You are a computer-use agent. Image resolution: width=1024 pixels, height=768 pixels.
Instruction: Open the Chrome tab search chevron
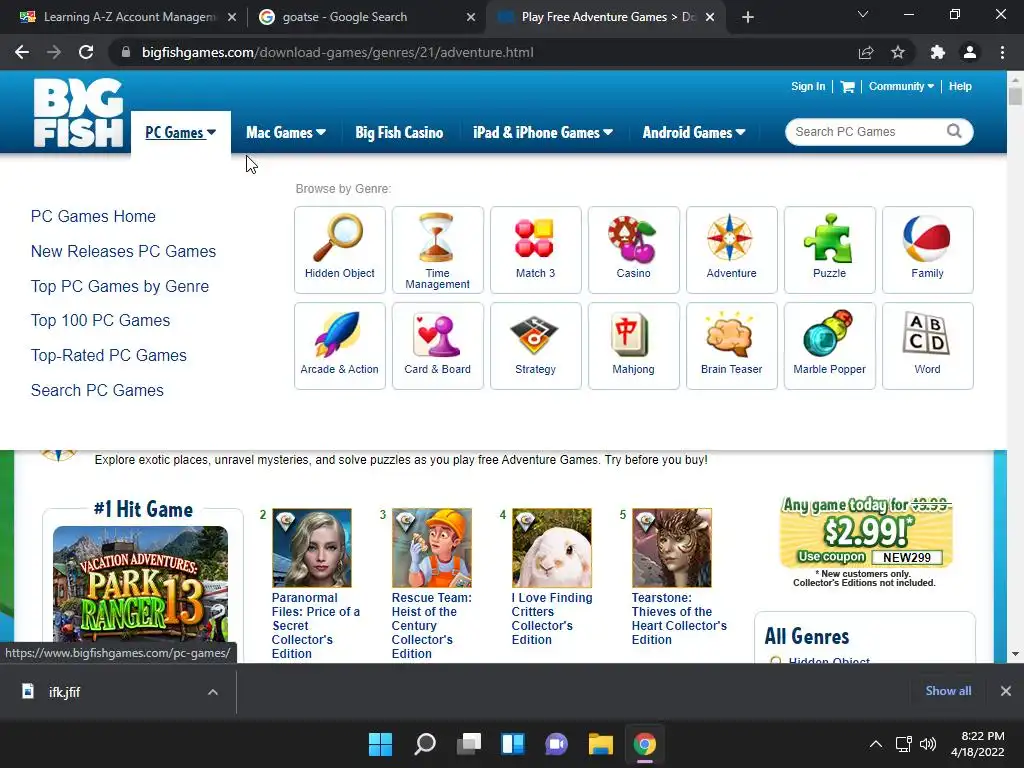(x=863, y=14)
